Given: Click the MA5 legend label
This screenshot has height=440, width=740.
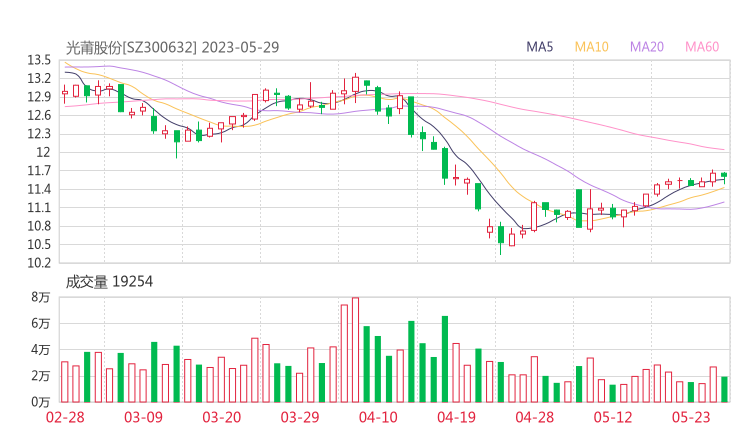Looking at the screenshot, I should pyautogui.click(x=539, y=47).
